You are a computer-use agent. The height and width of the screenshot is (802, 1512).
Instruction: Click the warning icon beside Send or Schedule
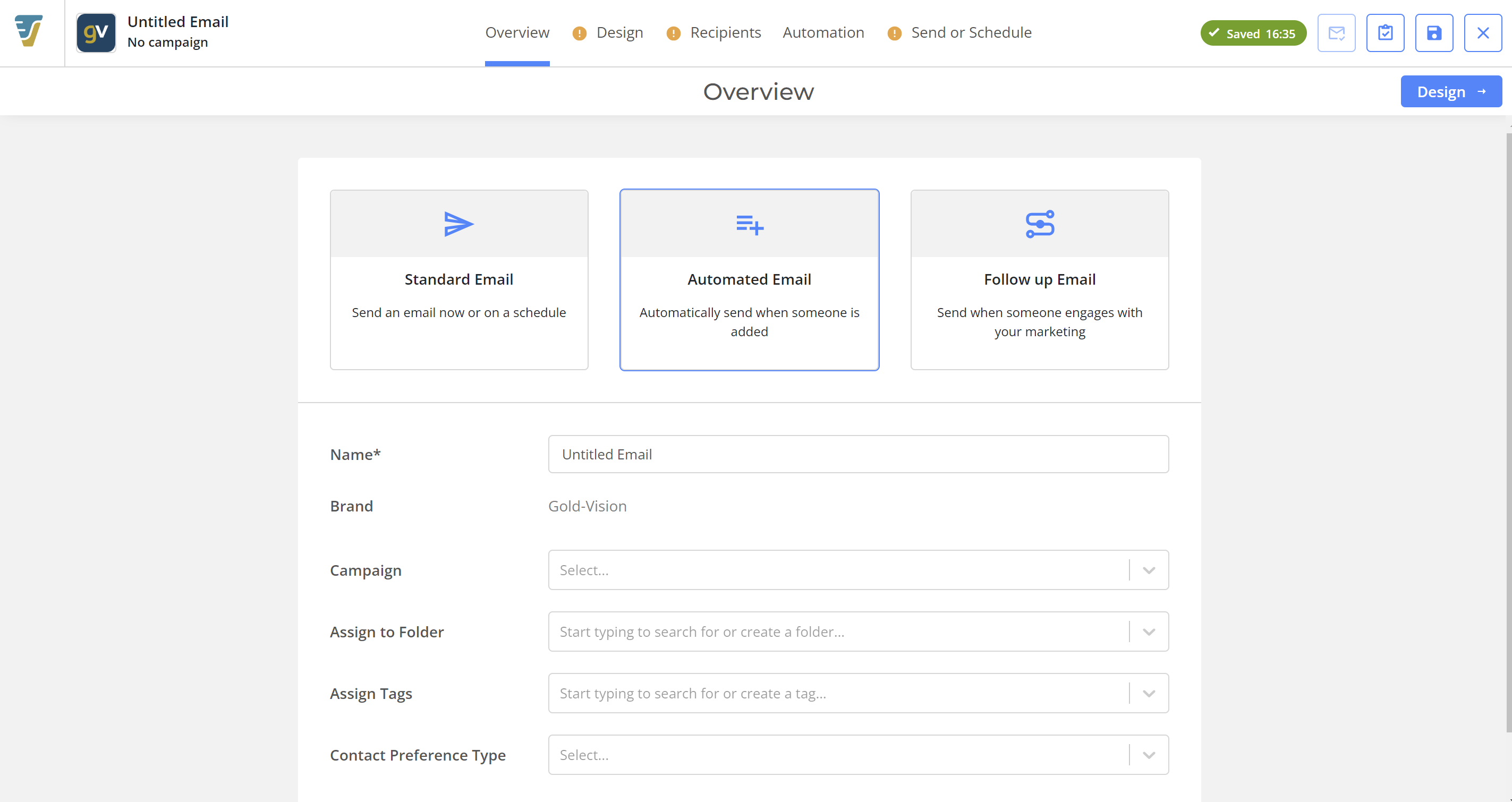894,33
